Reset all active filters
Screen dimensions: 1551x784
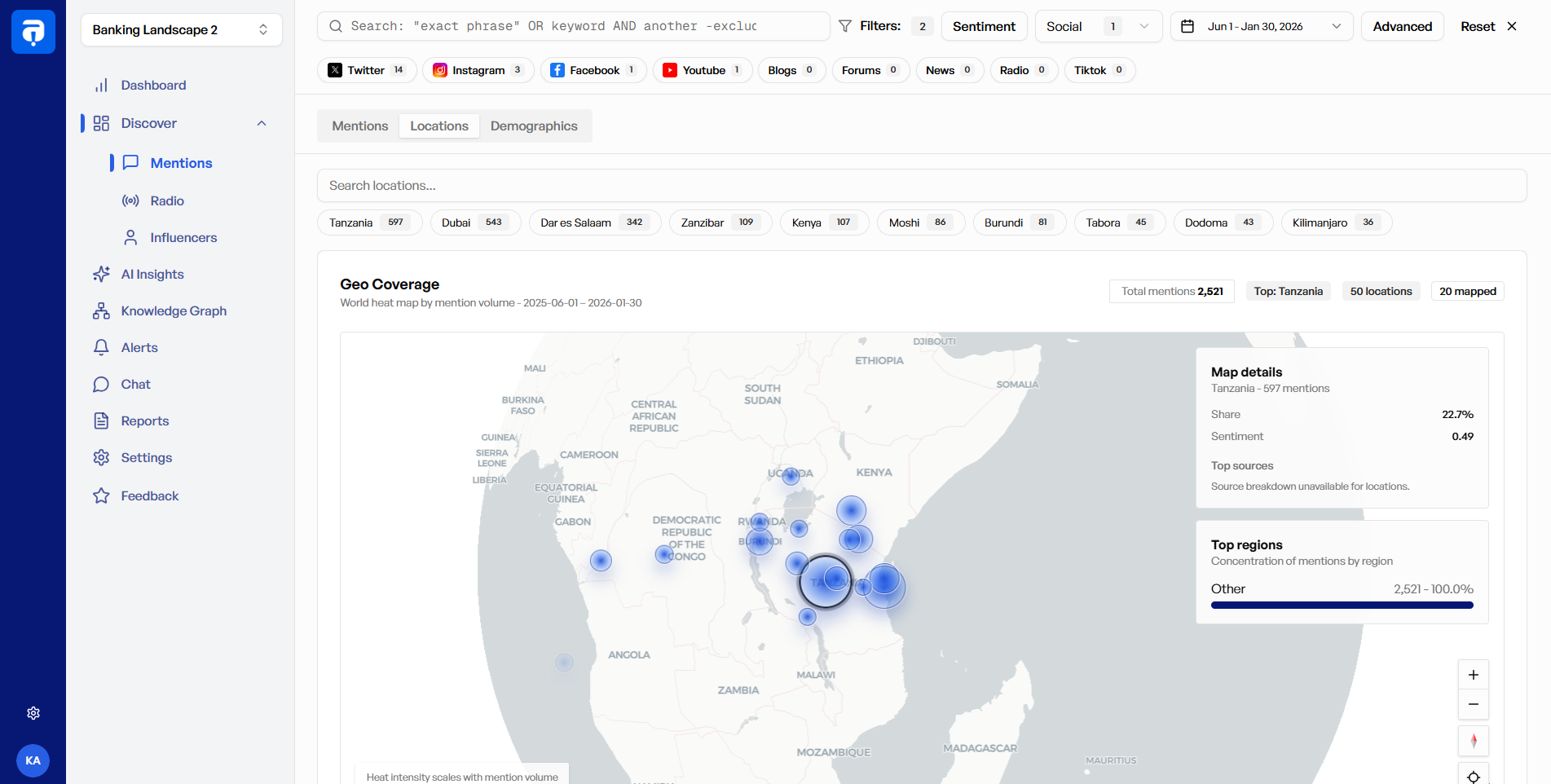[x=1477, y=26]
